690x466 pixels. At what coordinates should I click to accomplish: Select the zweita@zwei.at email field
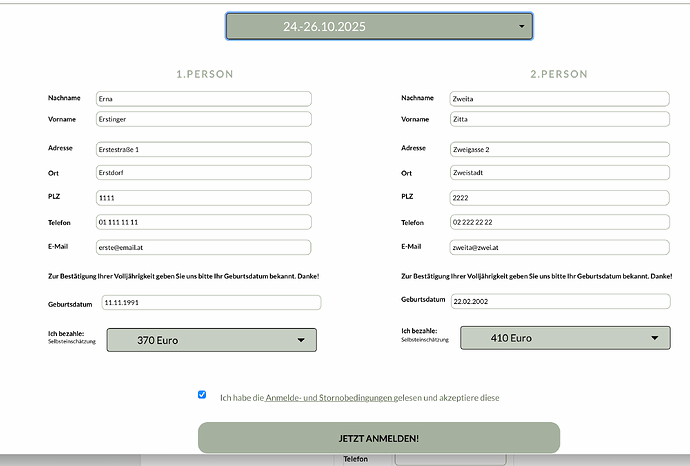pyautogui.click(x=558, y=247)
